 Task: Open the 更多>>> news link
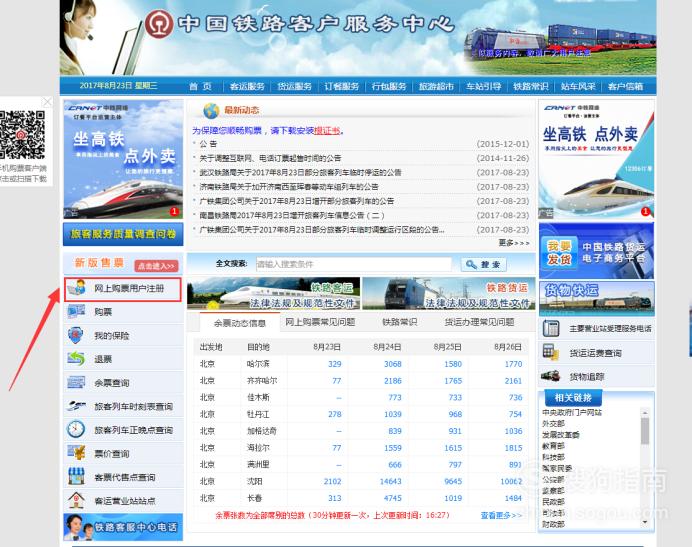tap(514, 243)
